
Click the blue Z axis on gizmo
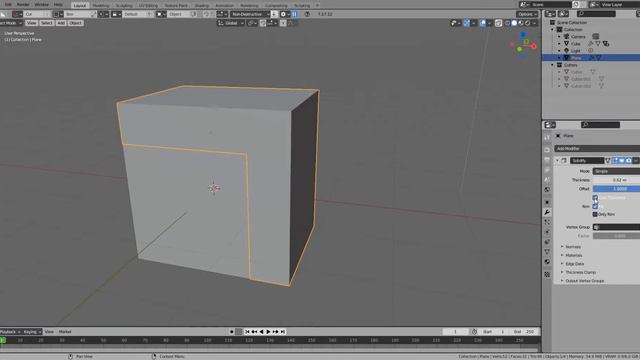pyautogui.click(x=523, y=35)
